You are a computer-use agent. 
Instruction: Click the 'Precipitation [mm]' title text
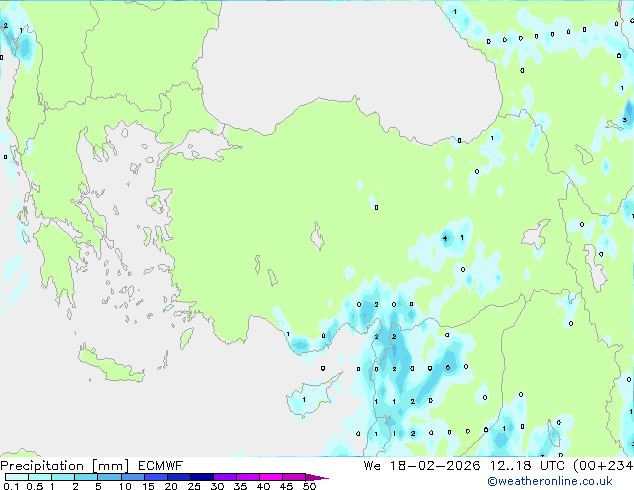click(65, 466)
